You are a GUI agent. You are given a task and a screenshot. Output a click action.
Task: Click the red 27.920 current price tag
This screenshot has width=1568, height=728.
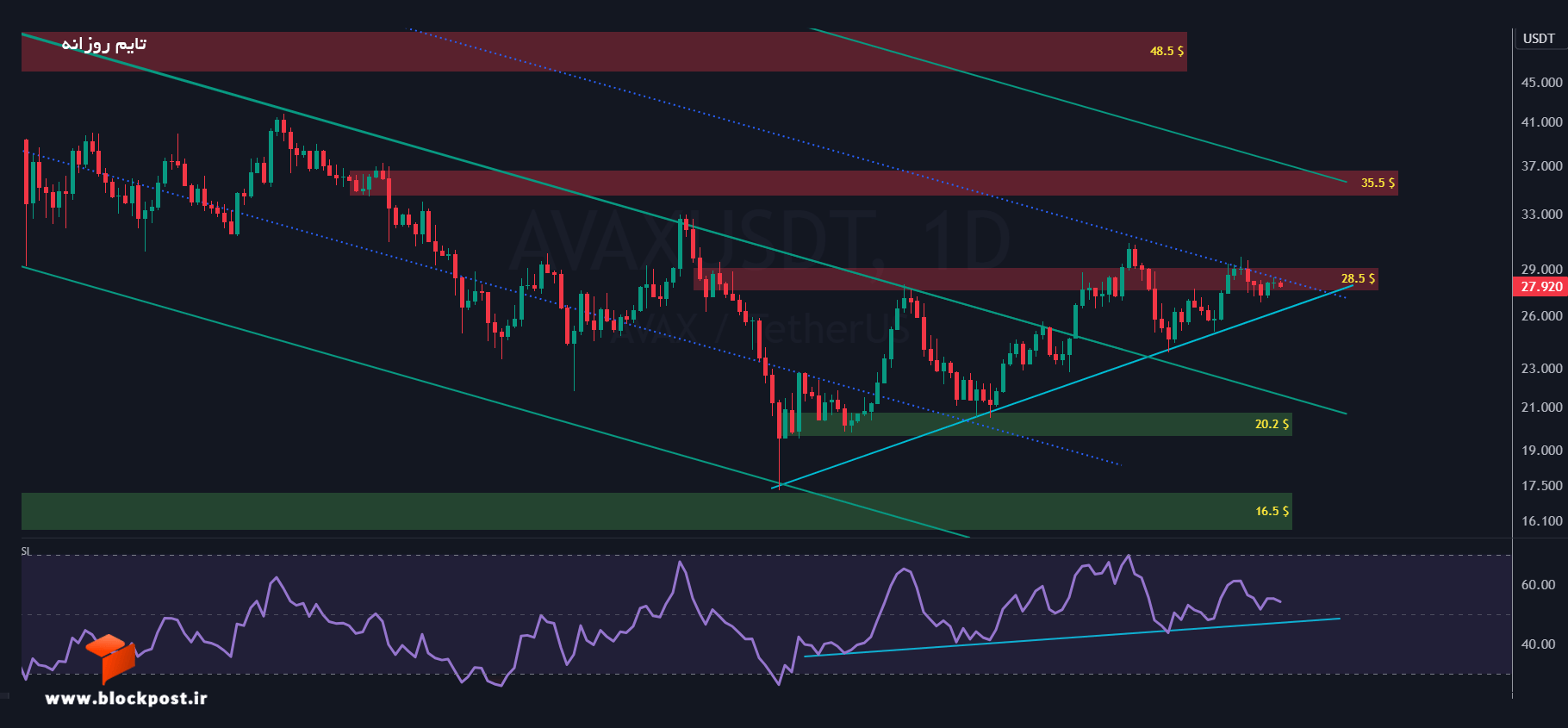point(1540,287)
